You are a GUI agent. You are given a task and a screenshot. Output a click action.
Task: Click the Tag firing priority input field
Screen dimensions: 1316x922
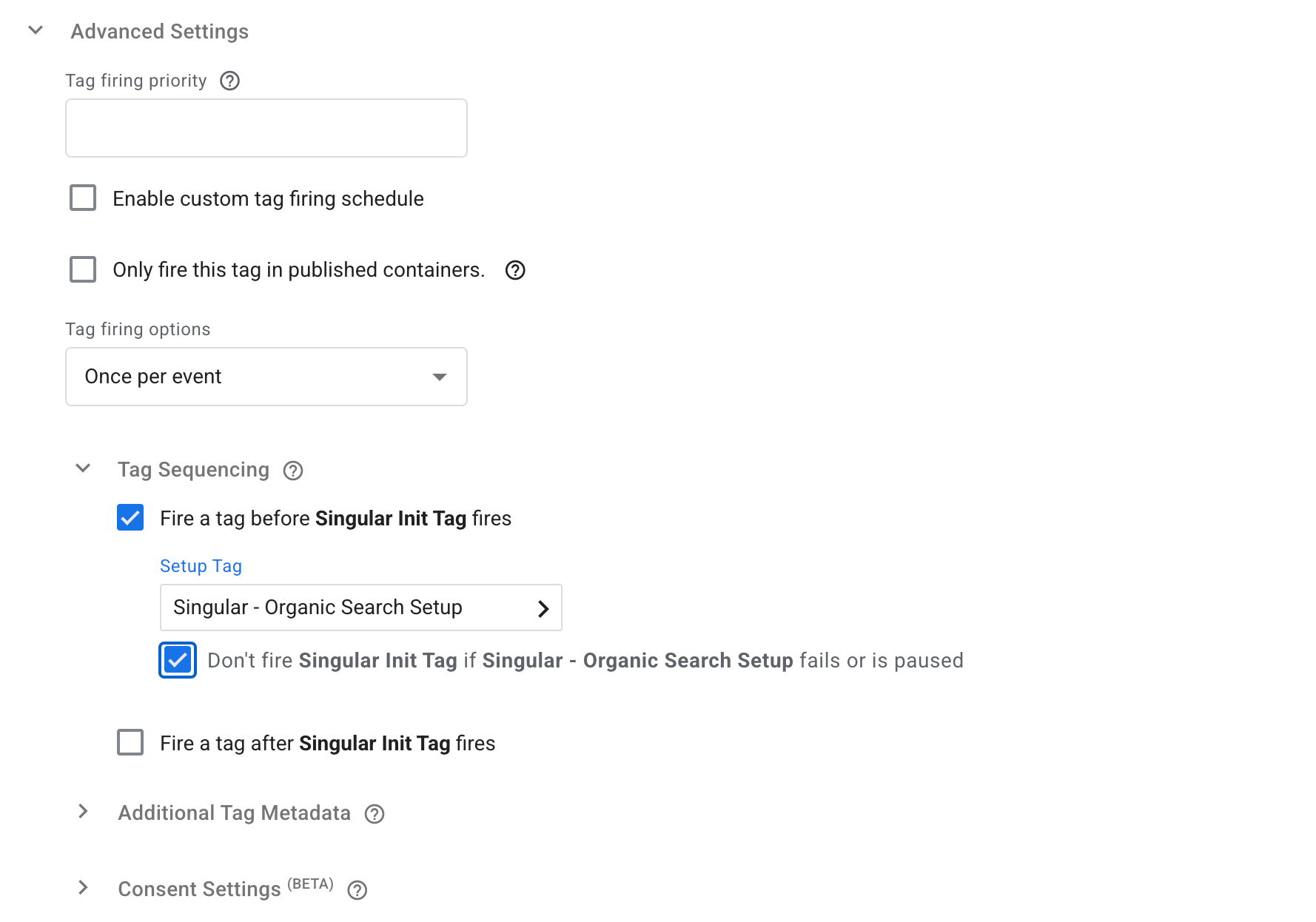(266, 127)
